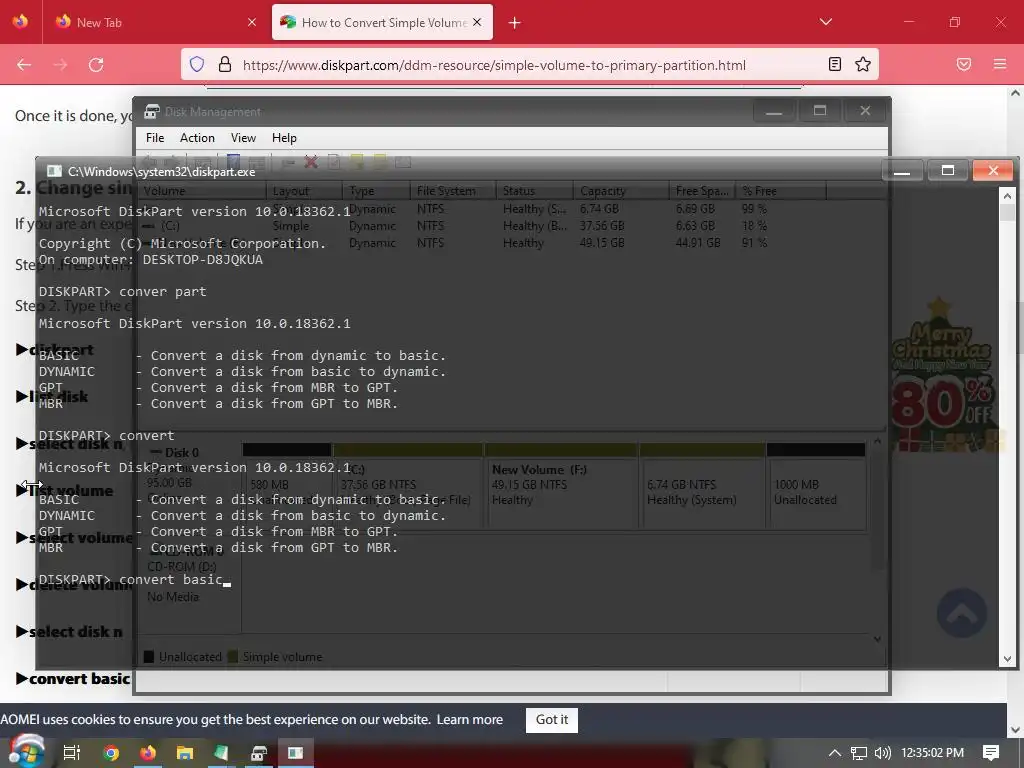The image size is (1024, 768).
Task: Open the volume speaker tray icon
Action: click(x=883, y=753)
